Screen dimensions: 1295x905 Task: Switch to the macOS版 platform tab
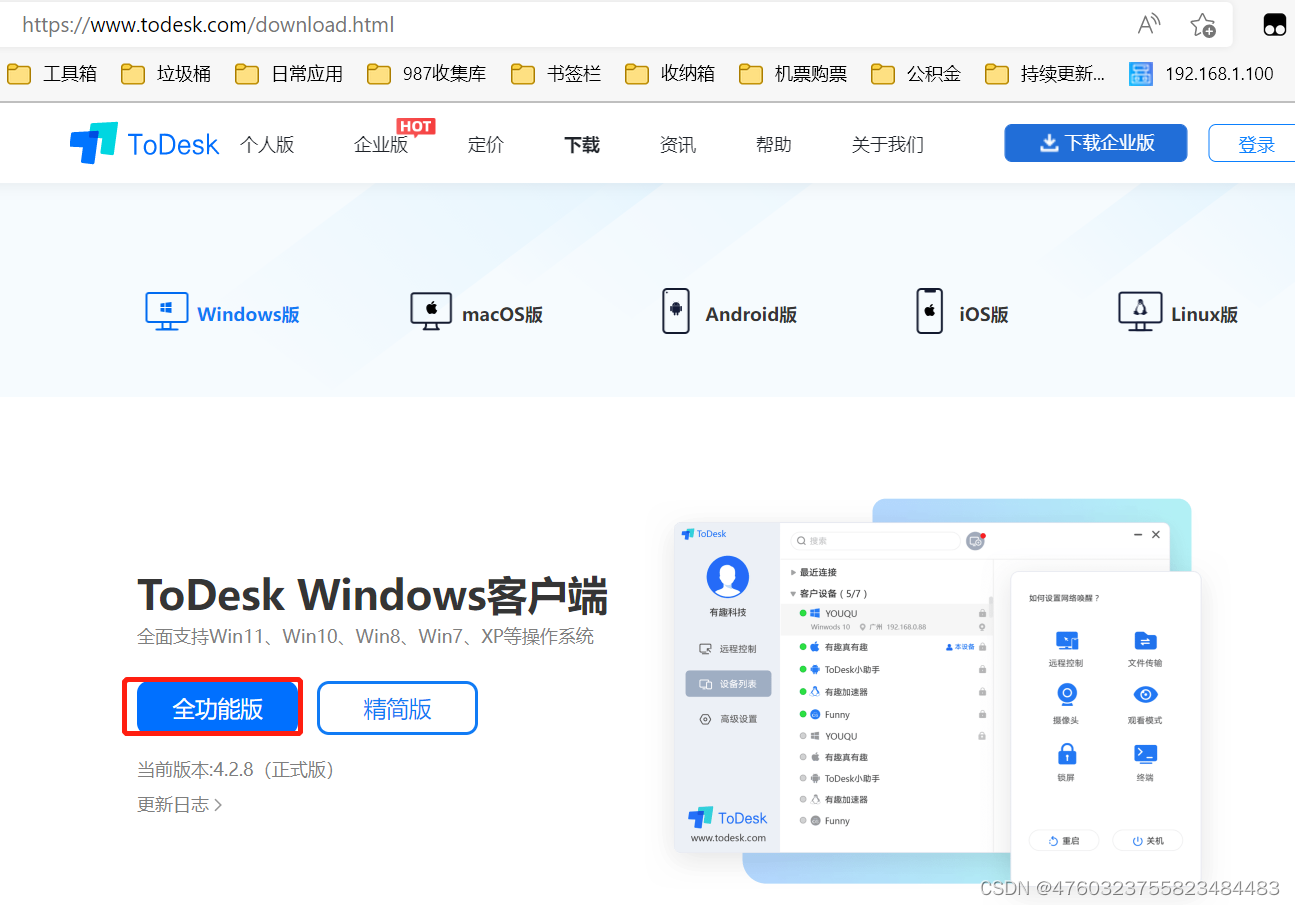[x=476, y=313]
